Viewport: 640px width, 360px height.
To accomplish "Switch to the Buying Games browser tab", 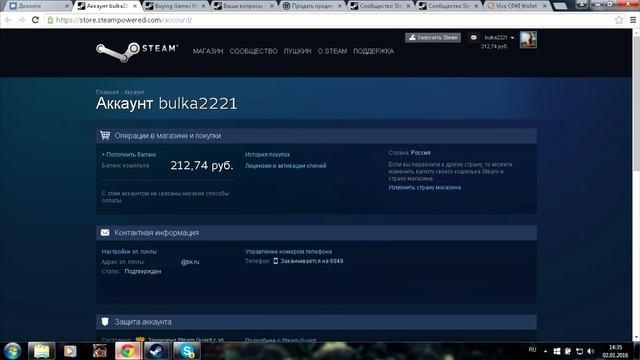I will coord(176,6).
